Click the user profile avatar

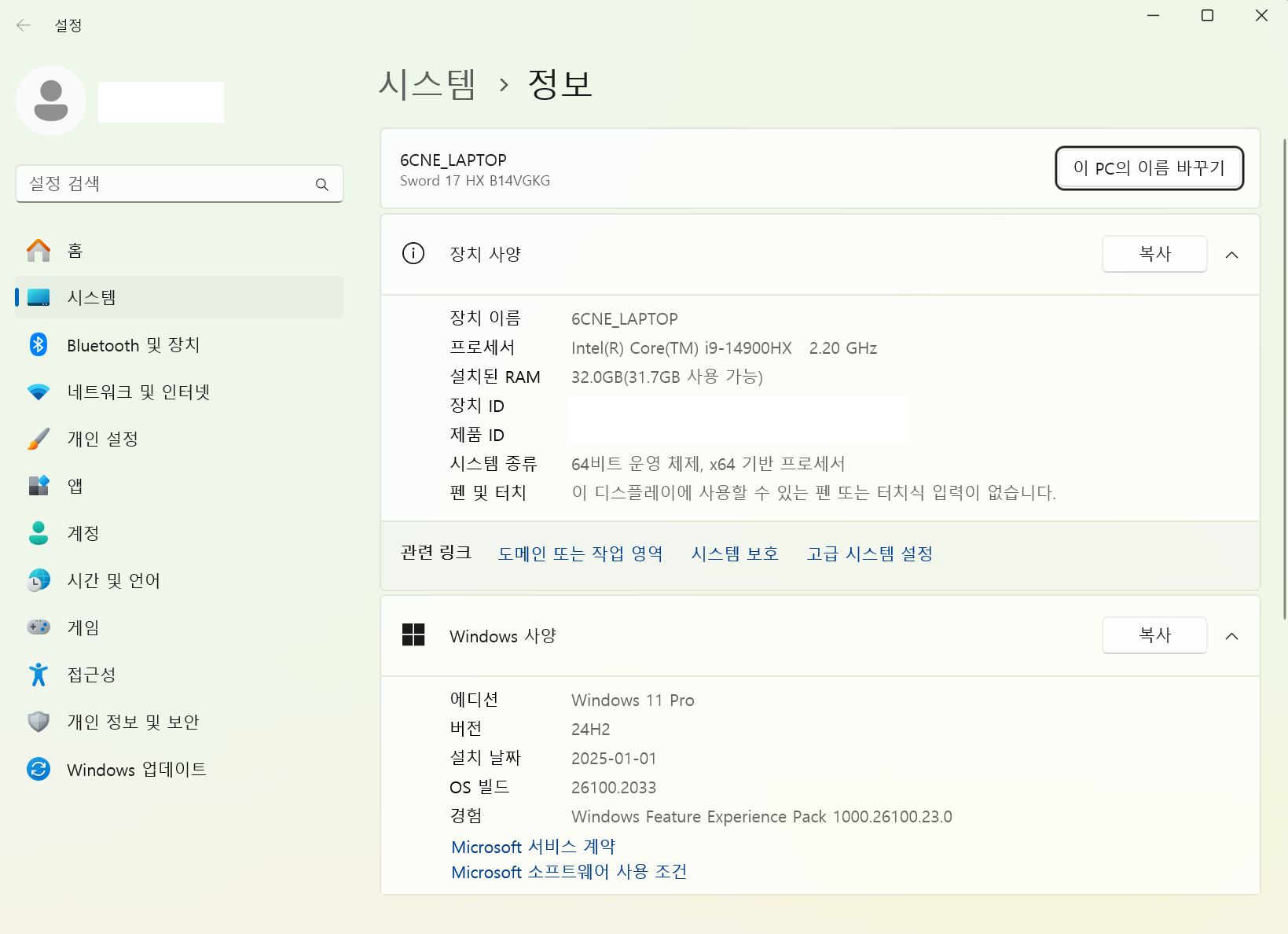tap(51, 101)
